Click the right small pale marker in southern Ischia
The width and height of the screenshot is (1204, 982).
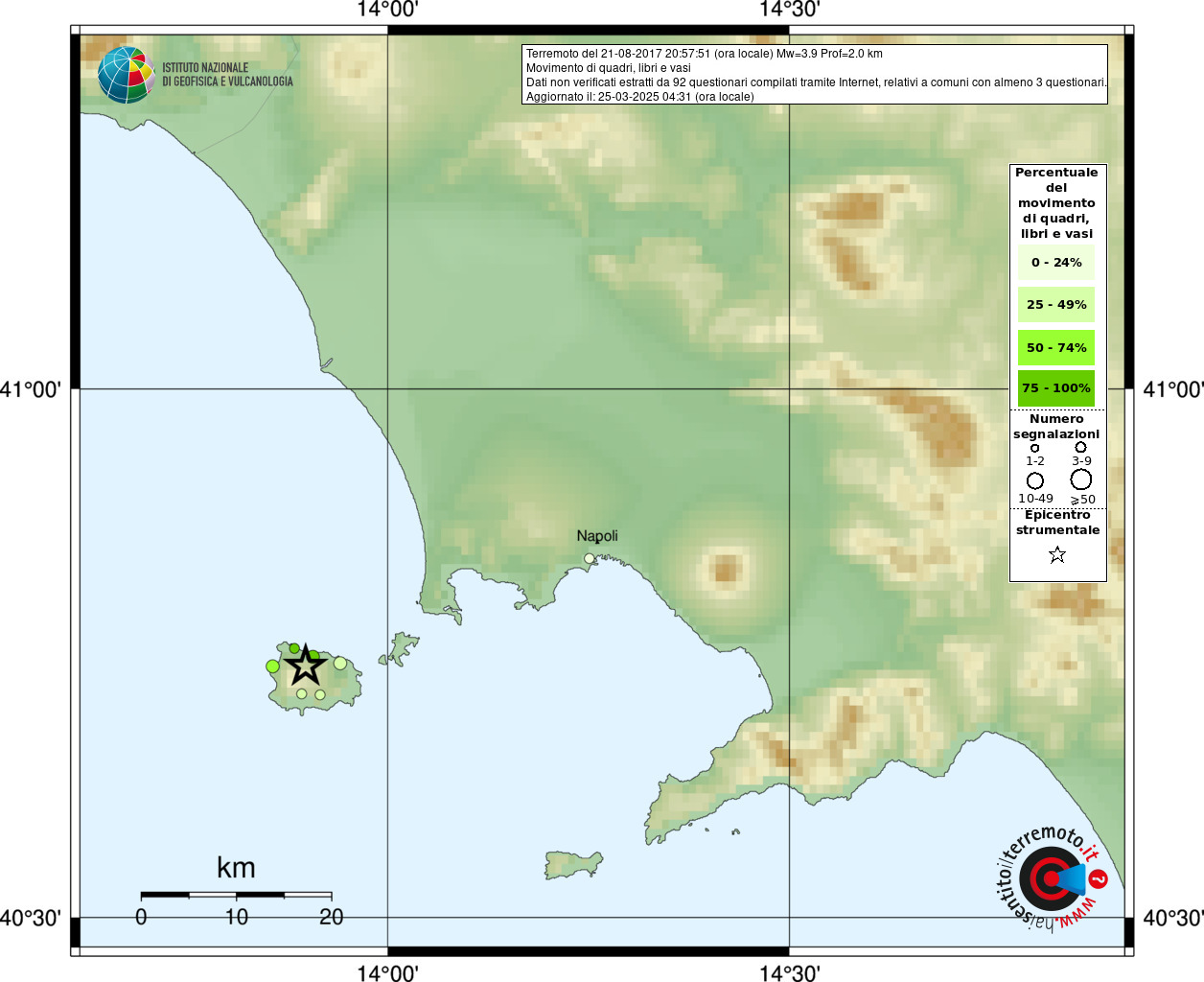320,694
